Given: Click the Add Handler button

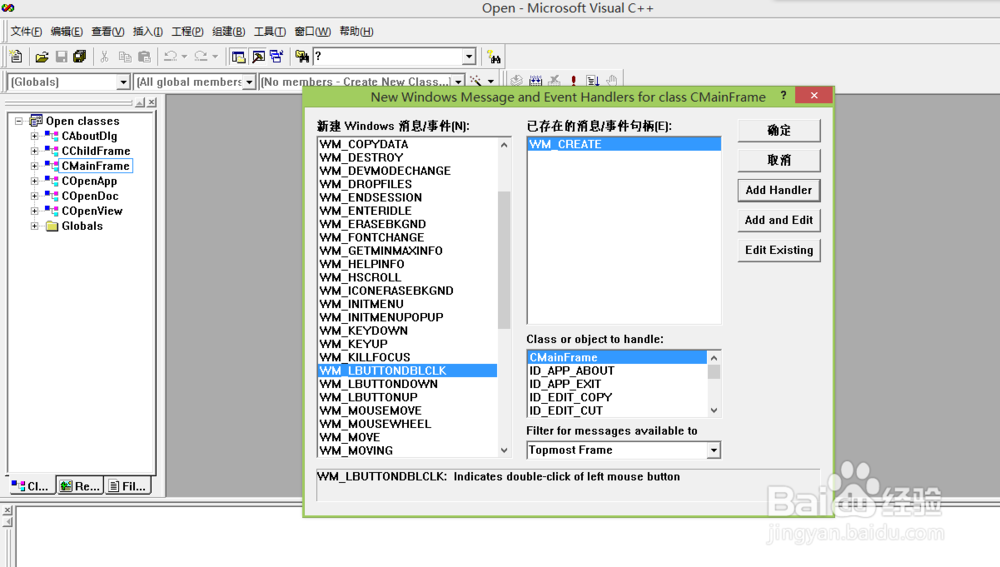Looking at the screenshot, I should click(x=779, y=190).
